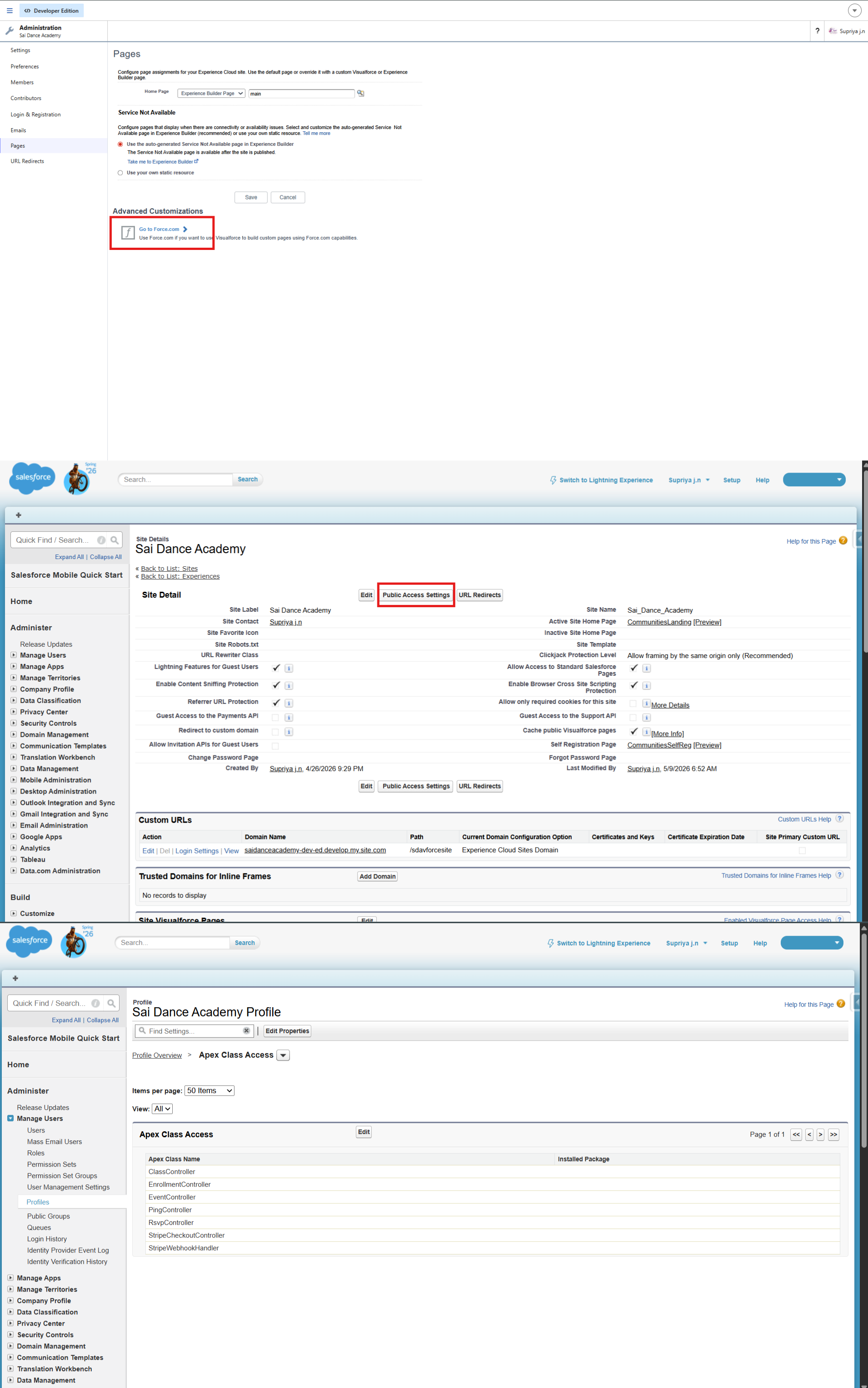Click Add Domain button
Screen dimensions: 868x1388
377,876
